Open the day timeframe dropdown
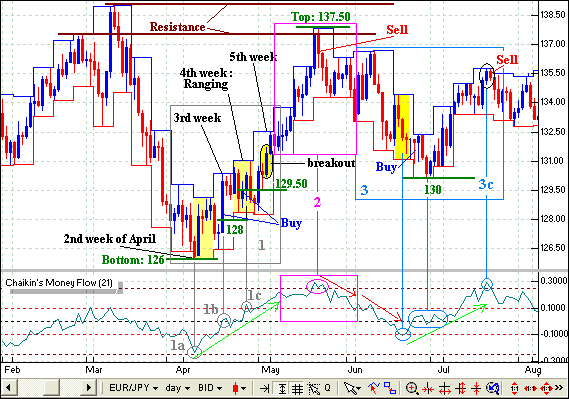This screenshot has width=569, height=399. tap(177, 388)
